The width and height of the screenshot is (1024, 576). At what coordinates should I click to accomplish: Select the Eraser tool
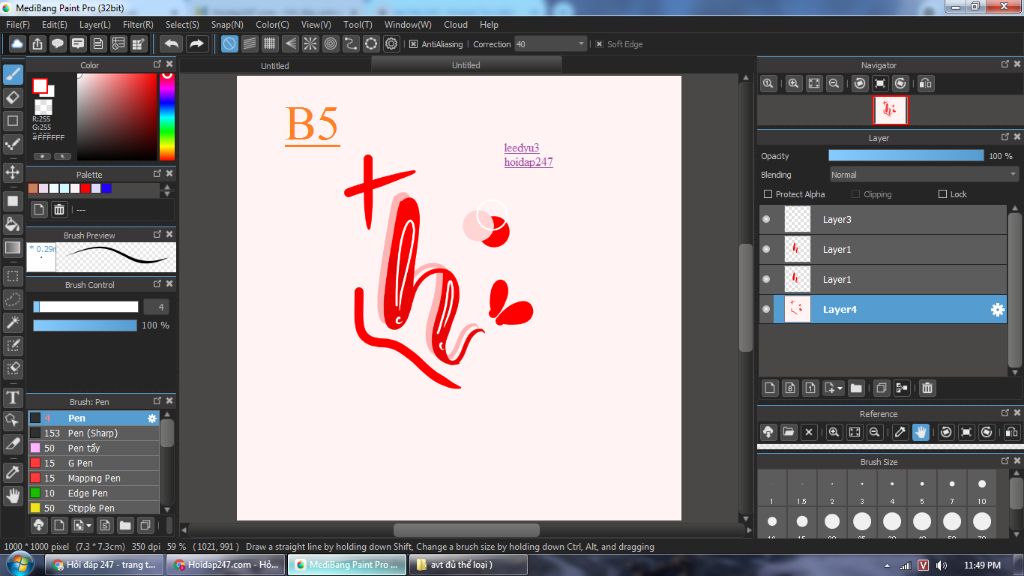point(12,98)
